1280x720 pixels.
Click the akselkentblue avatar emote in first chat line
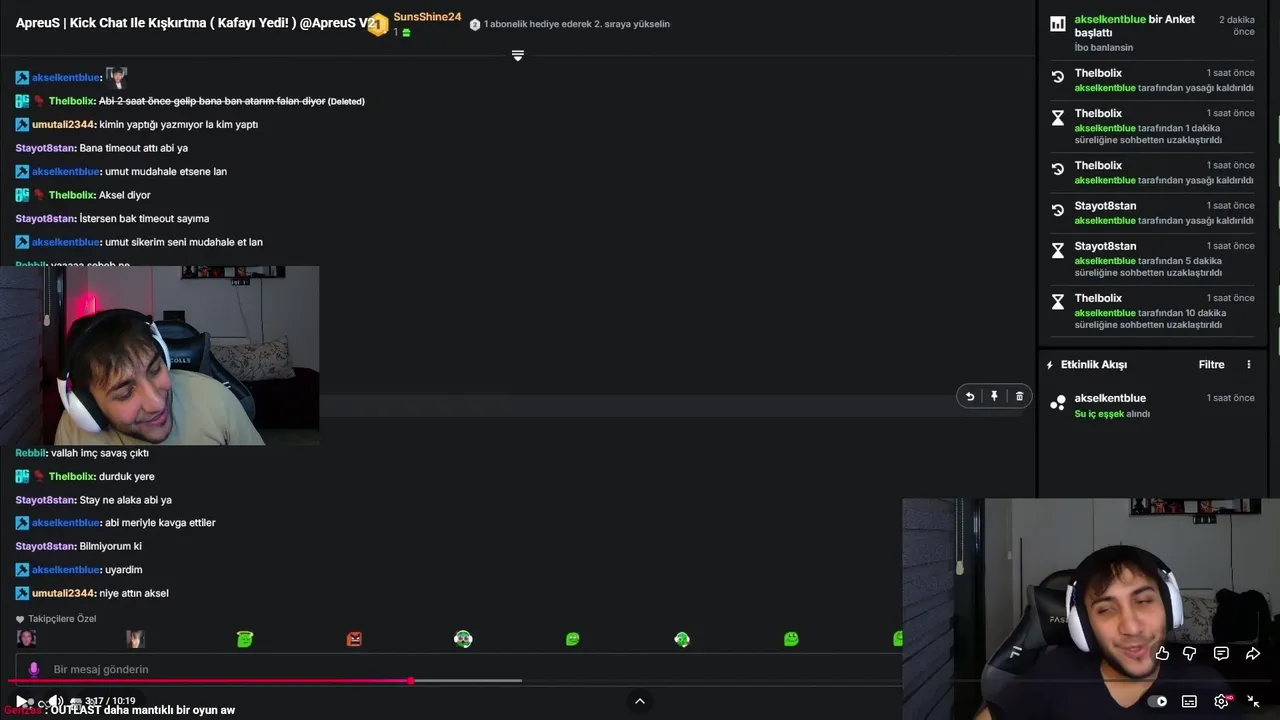[116, 77]
